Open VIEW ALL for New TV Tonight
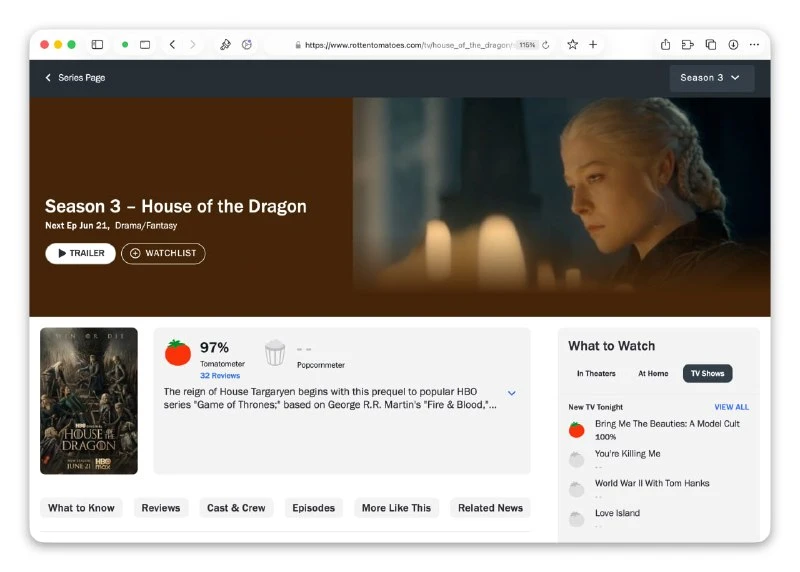Screen dimensions: 800x572 (732, 407)
